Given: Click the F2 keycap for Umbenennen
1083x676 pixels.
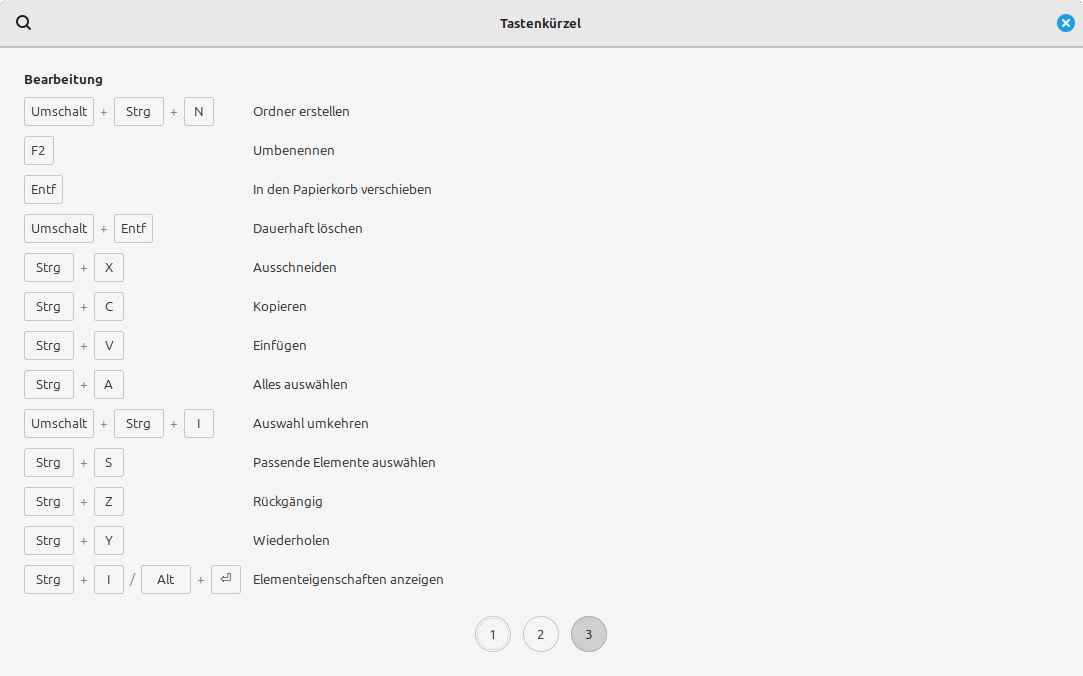Looking at the screenshot, I should click(39, 151).
